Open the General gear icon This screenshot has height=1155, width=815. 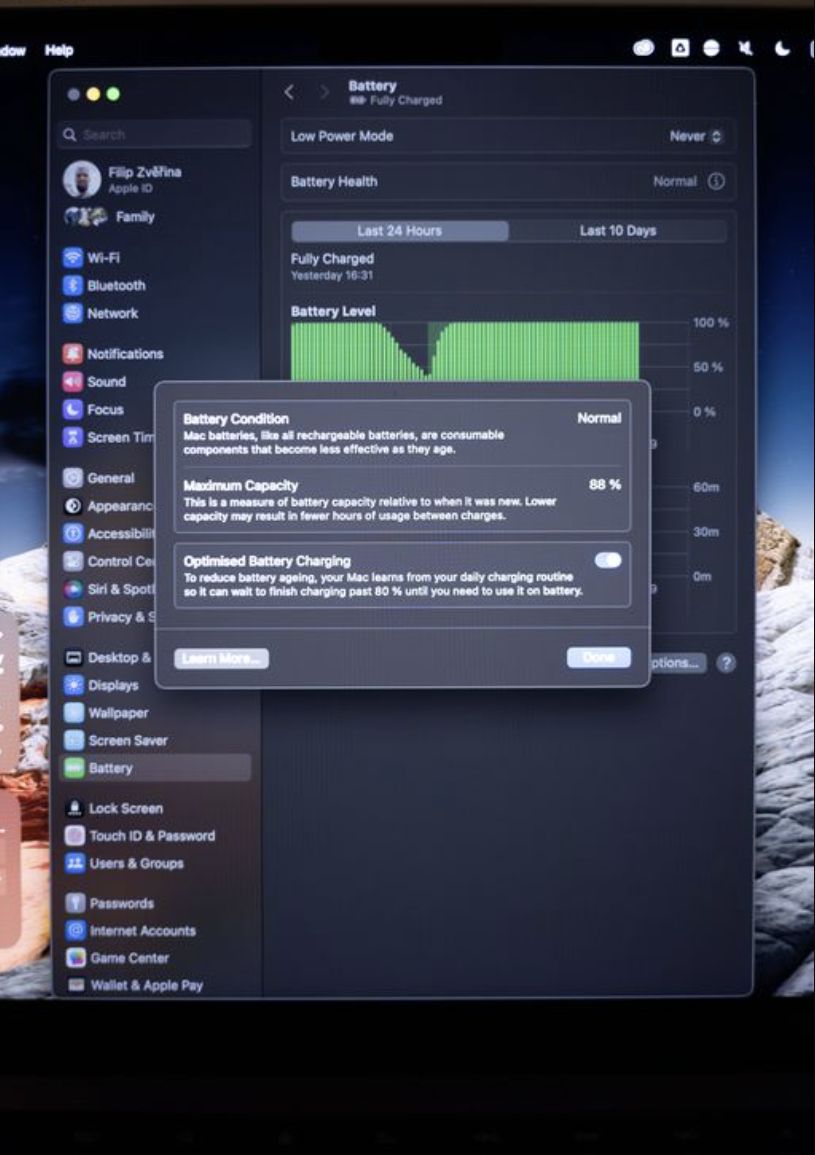coord(72,478)
